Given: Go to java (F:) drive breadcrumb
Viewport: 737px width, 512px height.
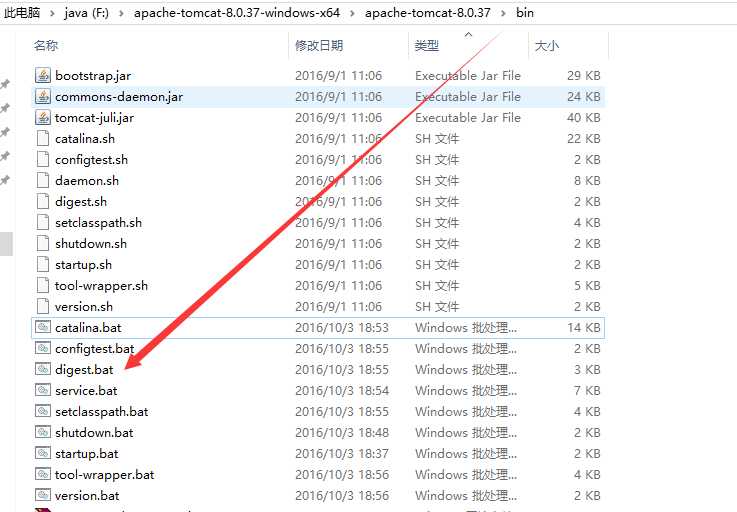Looking at the screenshot, I should coord(86,13).
